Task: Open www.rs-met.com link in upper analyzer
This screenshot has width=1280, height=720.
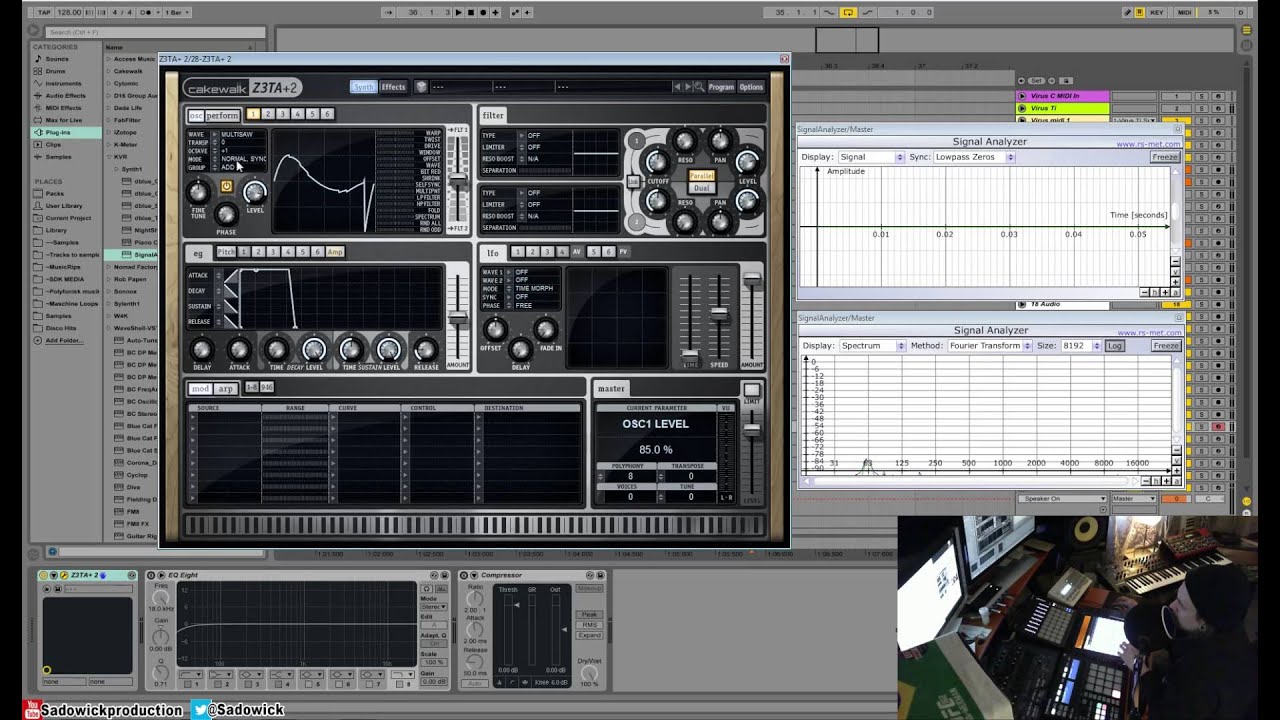Action: click(1148, 144)
